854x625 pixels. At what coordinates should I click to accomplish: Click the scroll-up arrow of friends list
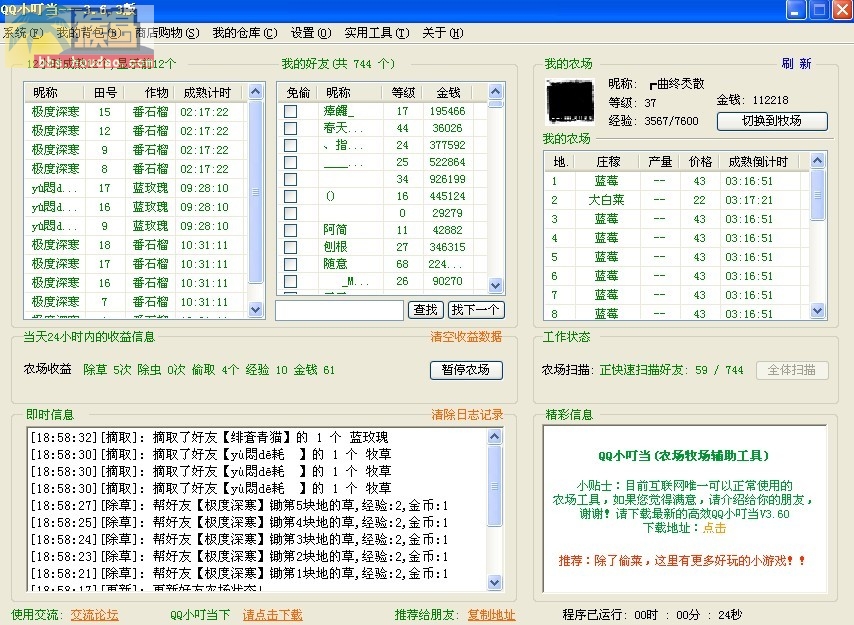pyautogui.click(x=495, y=91)
